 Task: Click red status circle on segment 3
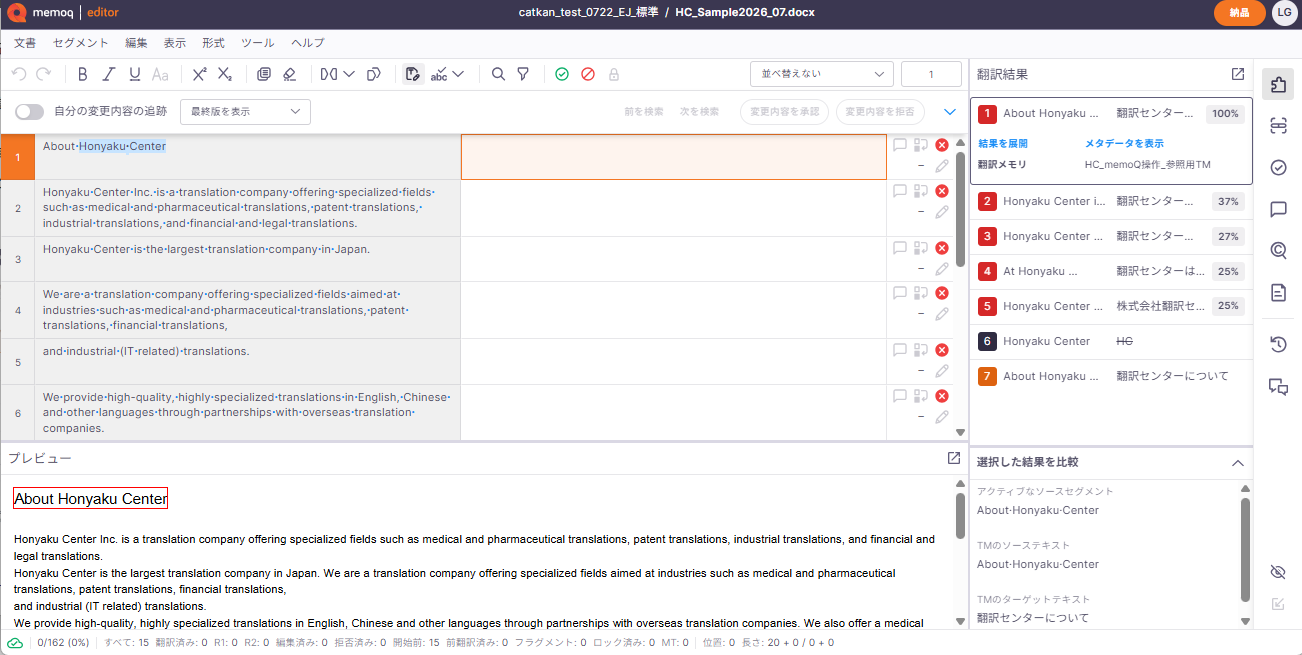tap(941, 248)
